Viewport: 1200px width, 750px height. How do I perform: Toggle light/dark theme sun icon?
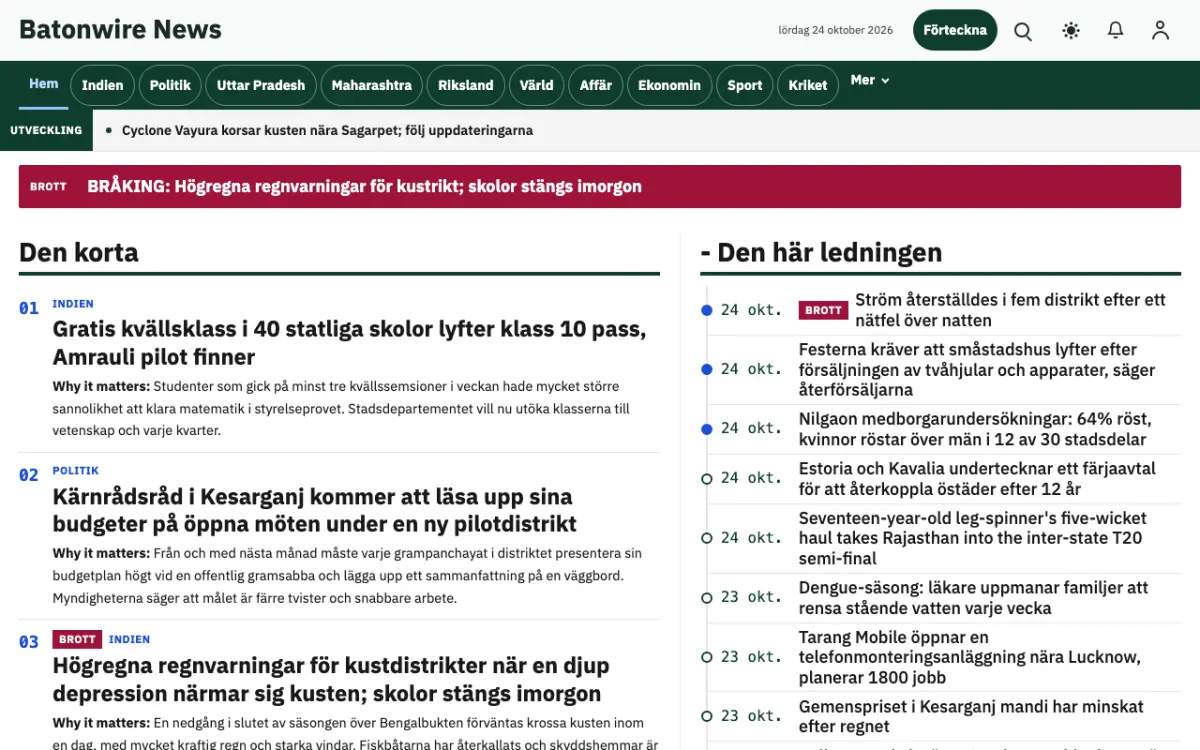(1071, 30)
